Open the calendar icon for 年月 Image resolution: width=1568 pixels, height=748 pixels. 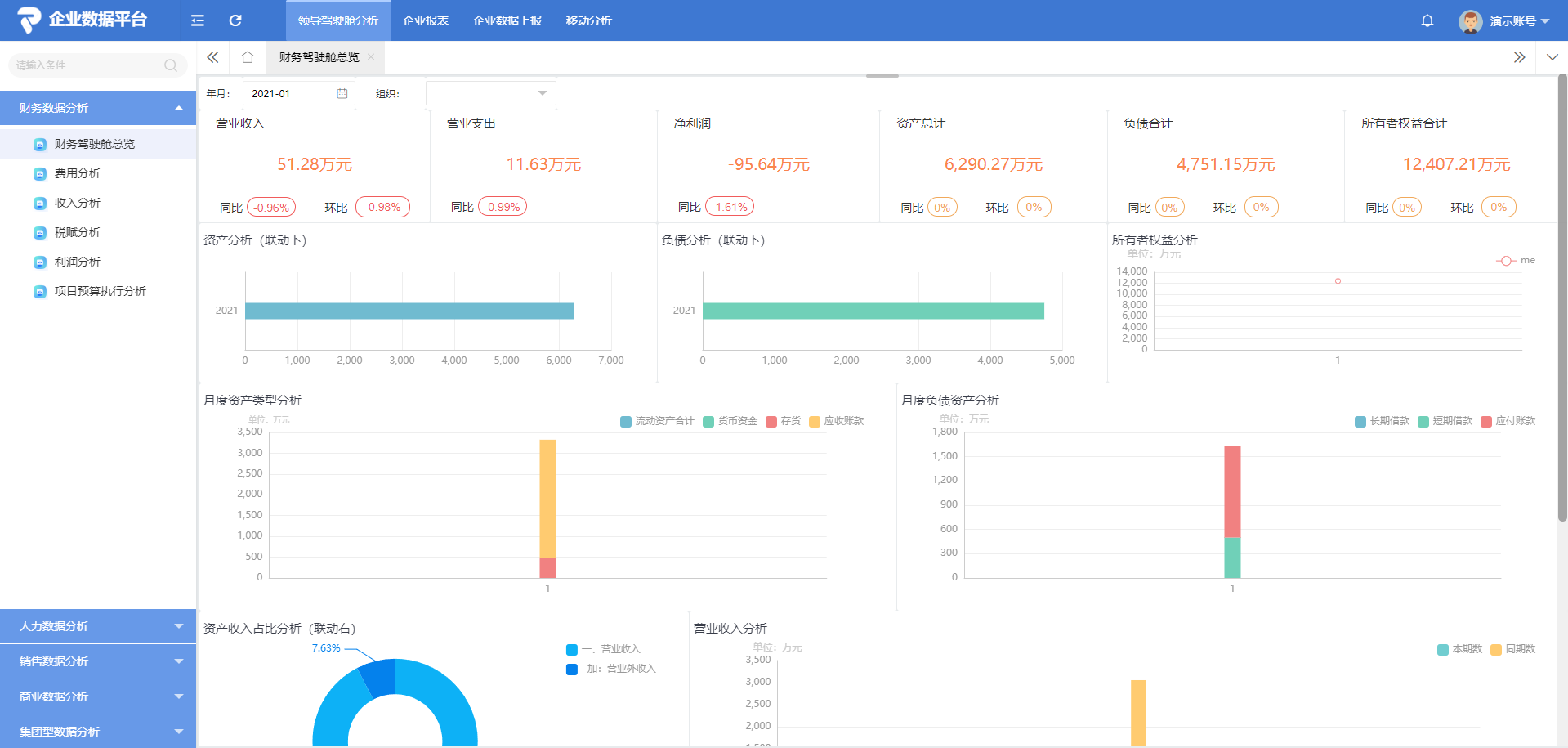point(342,94)
